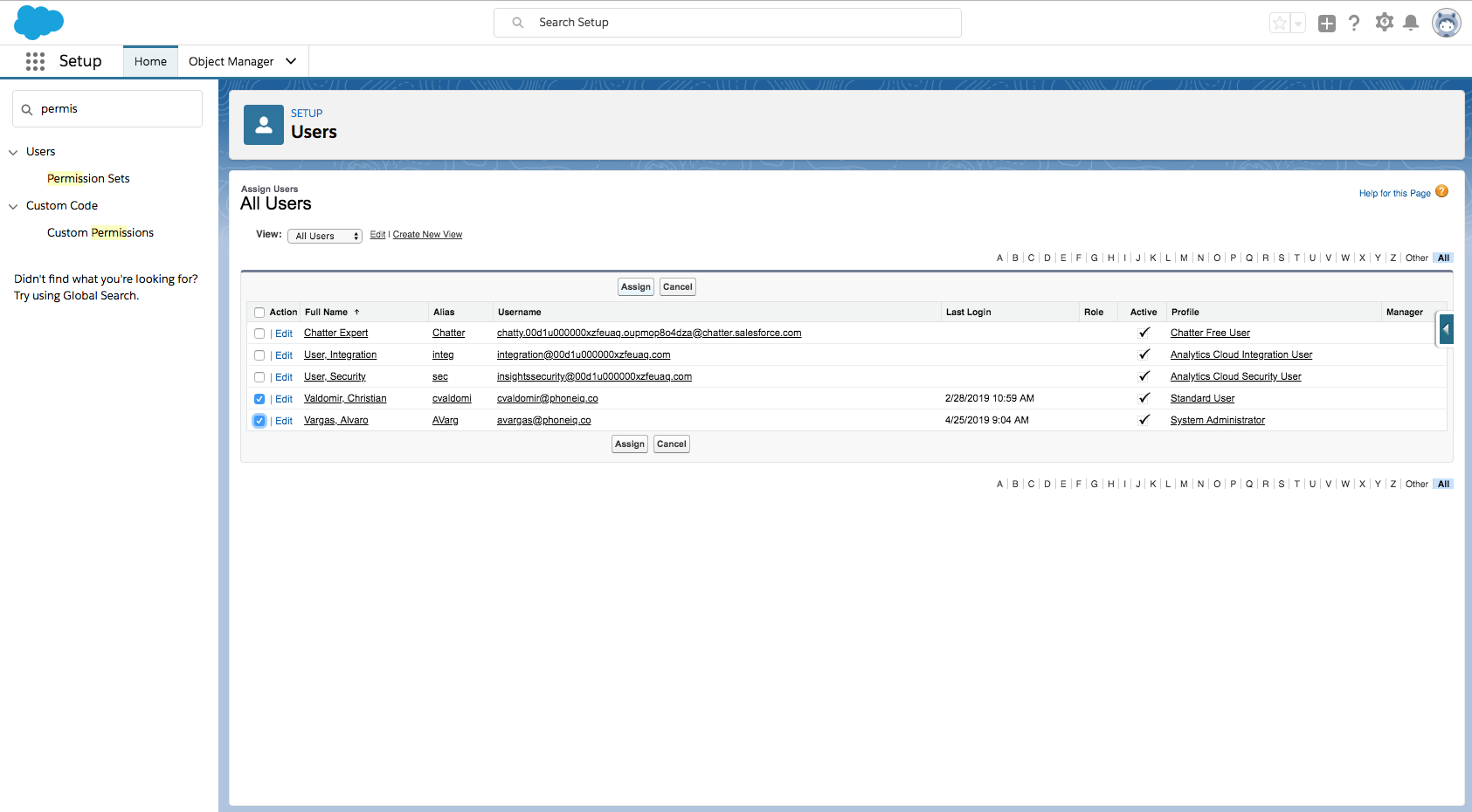The width and height of the screenshot is (1472, 812).
Task: Open the App Launcher grid icon
Action: click(35, 61)
